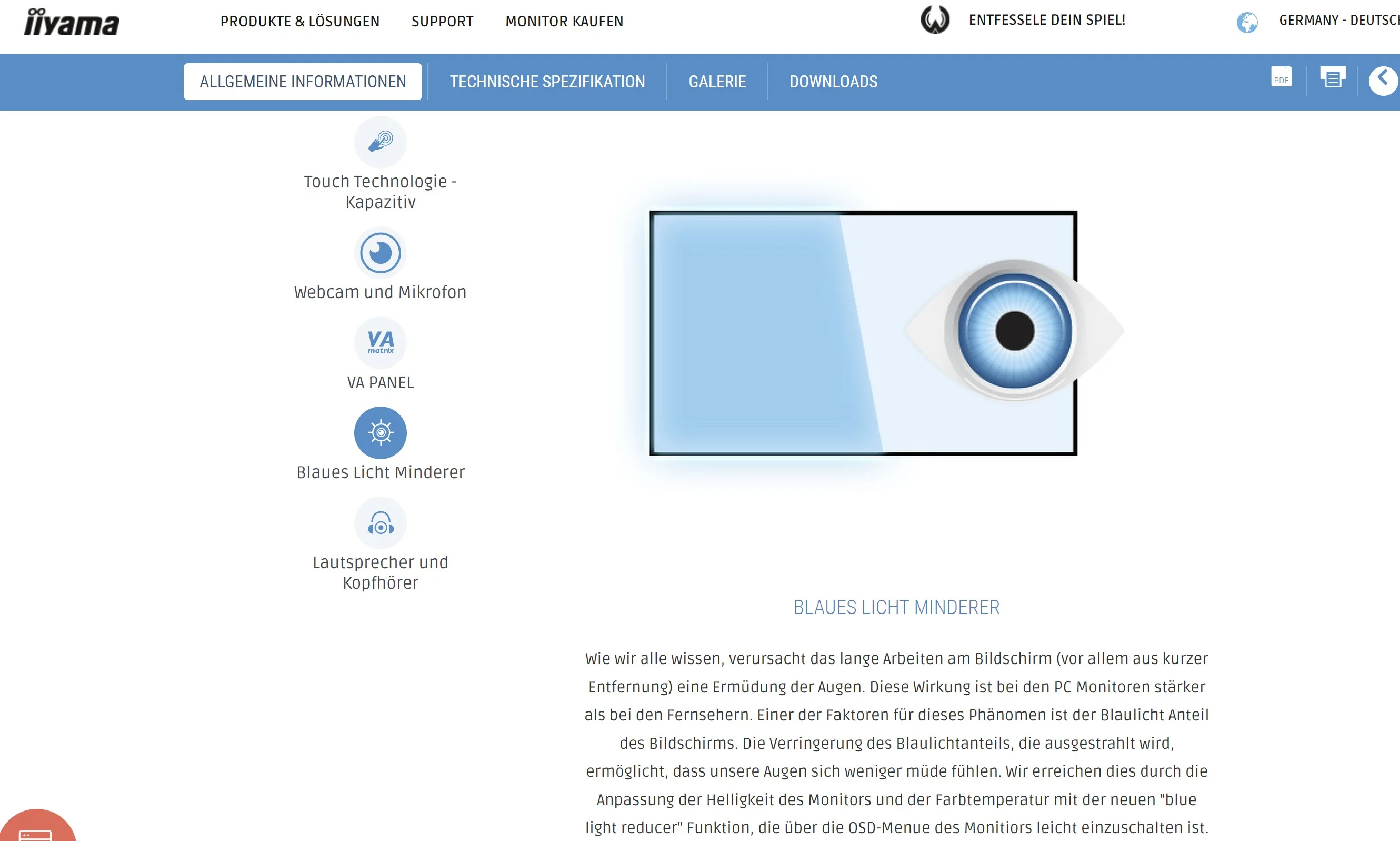Click the BLAUES LICHT MINDERER heading
Image resolution: width=1400 pixels, height=841 pixels.
coord(896,608)
